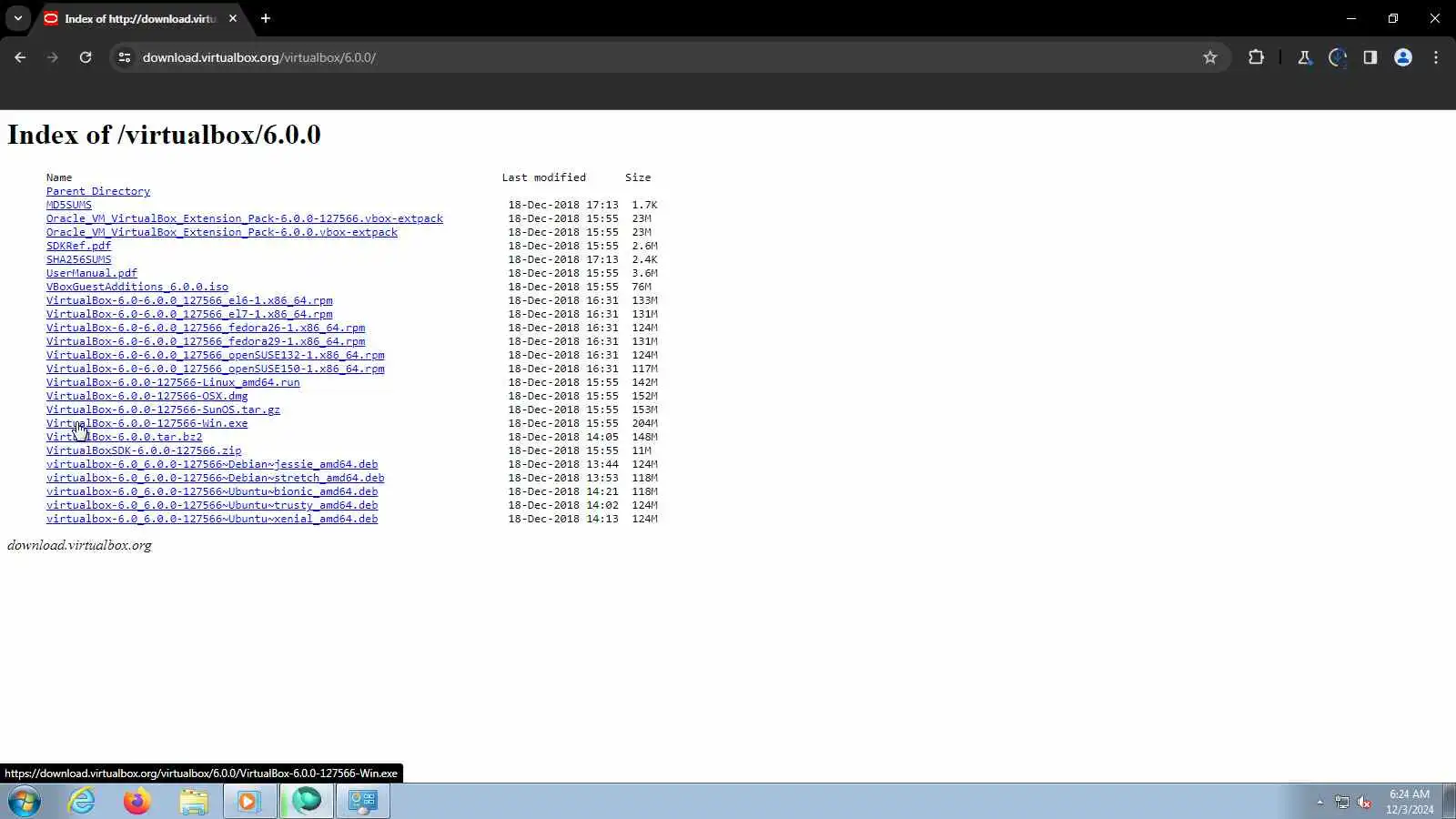This screenshot has height=819, width=1456.
Task: Download the Ubuntu xenial amd64 deb
Action: click(x=212, y=519)
